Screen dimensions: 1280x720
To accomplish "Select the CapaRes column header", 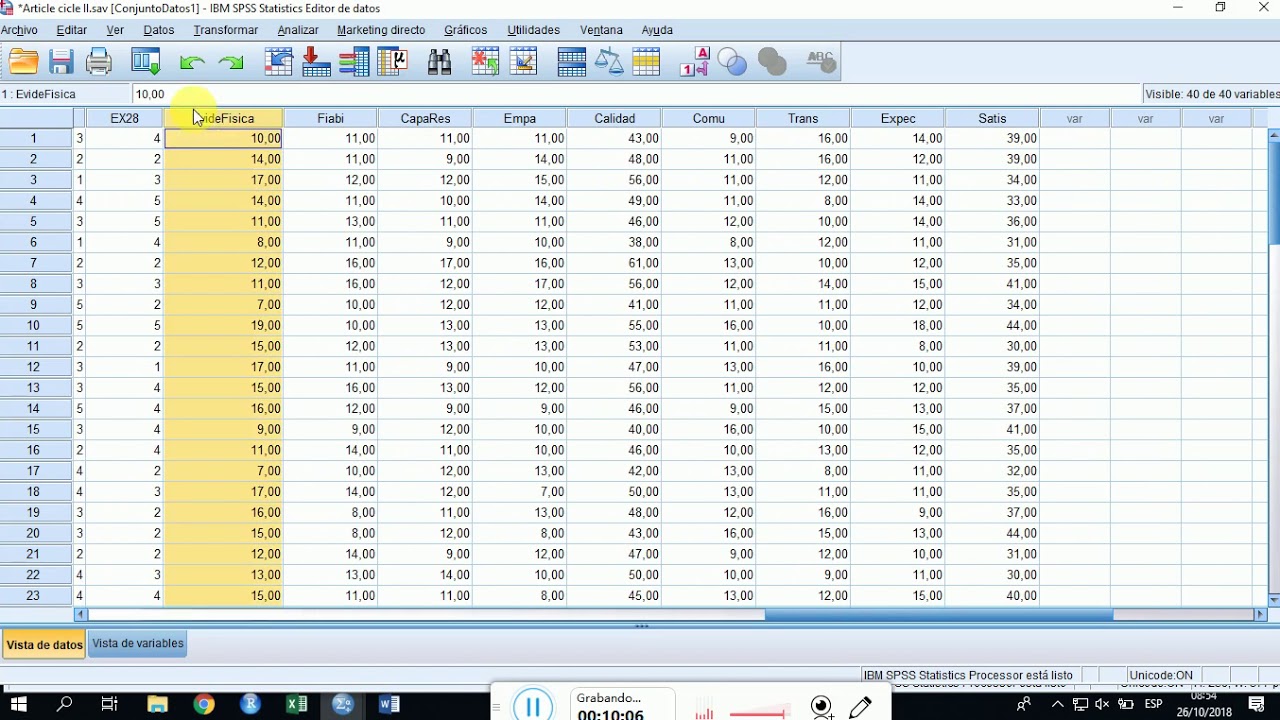I will point(426,118).
